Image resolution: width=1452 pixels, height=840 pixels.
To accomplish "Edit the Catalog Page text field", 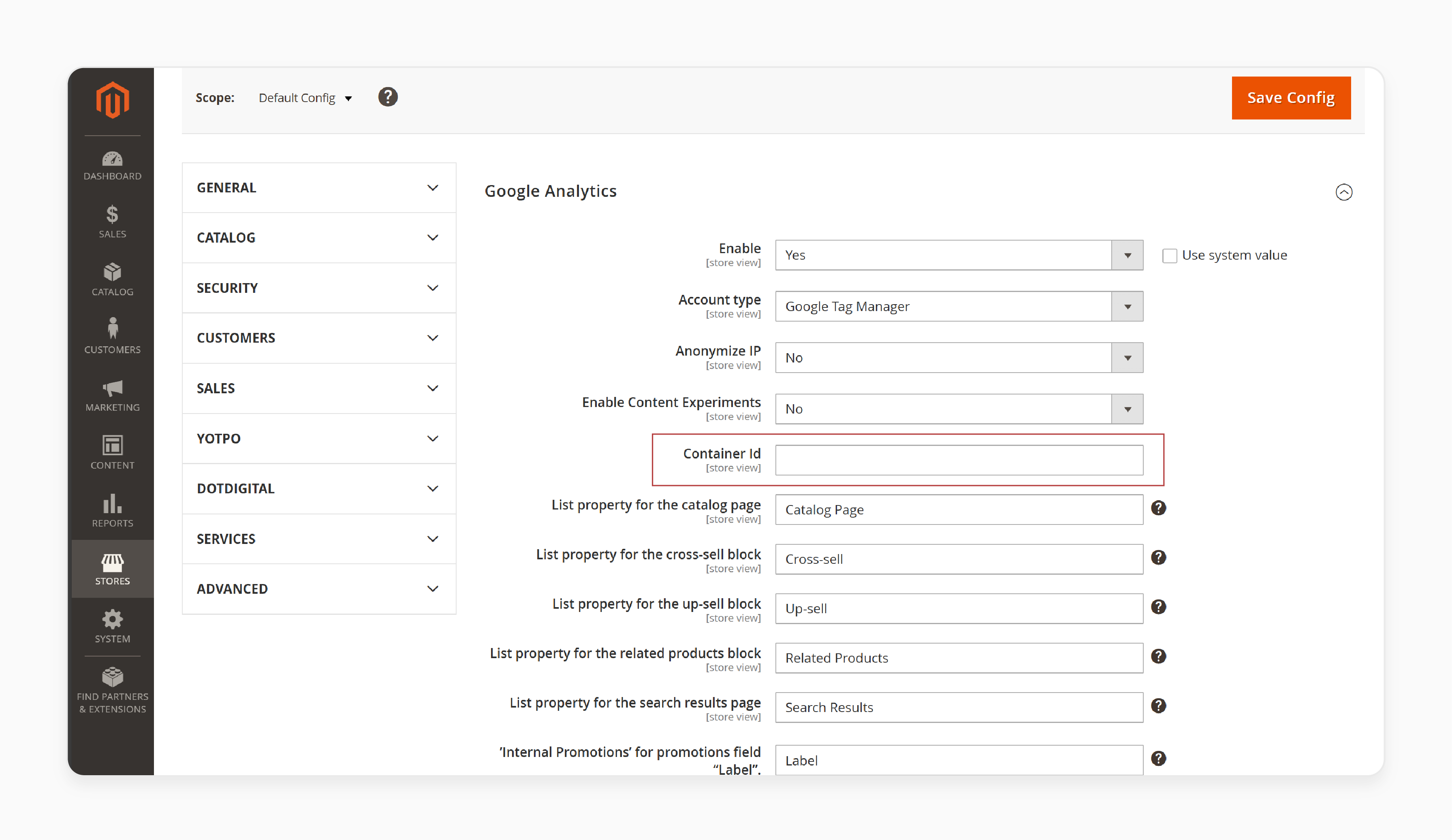I will tap(959, 510).
